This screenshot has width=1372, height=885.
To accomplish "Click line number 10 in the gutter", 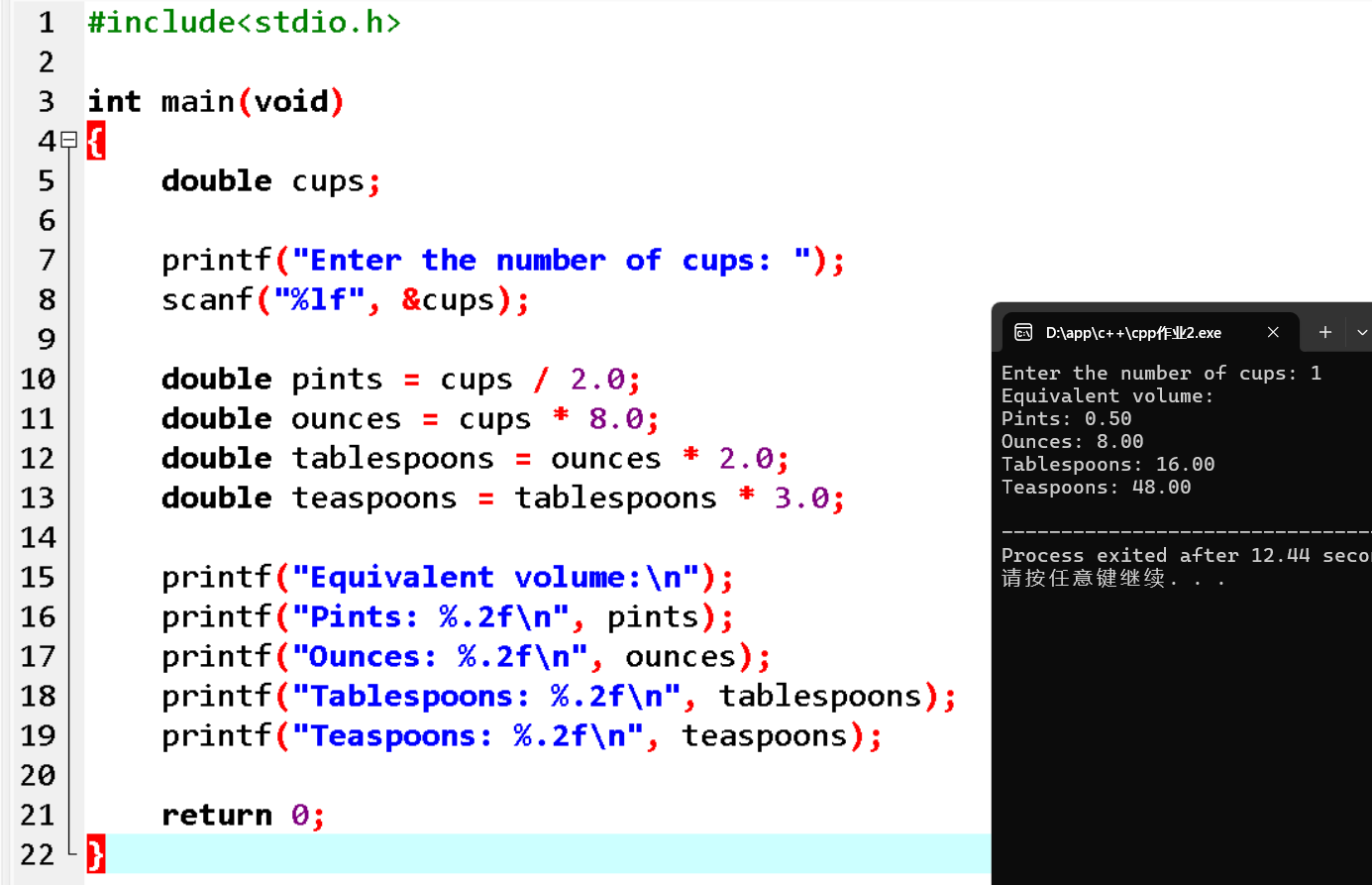I will [x=37, y=378].
